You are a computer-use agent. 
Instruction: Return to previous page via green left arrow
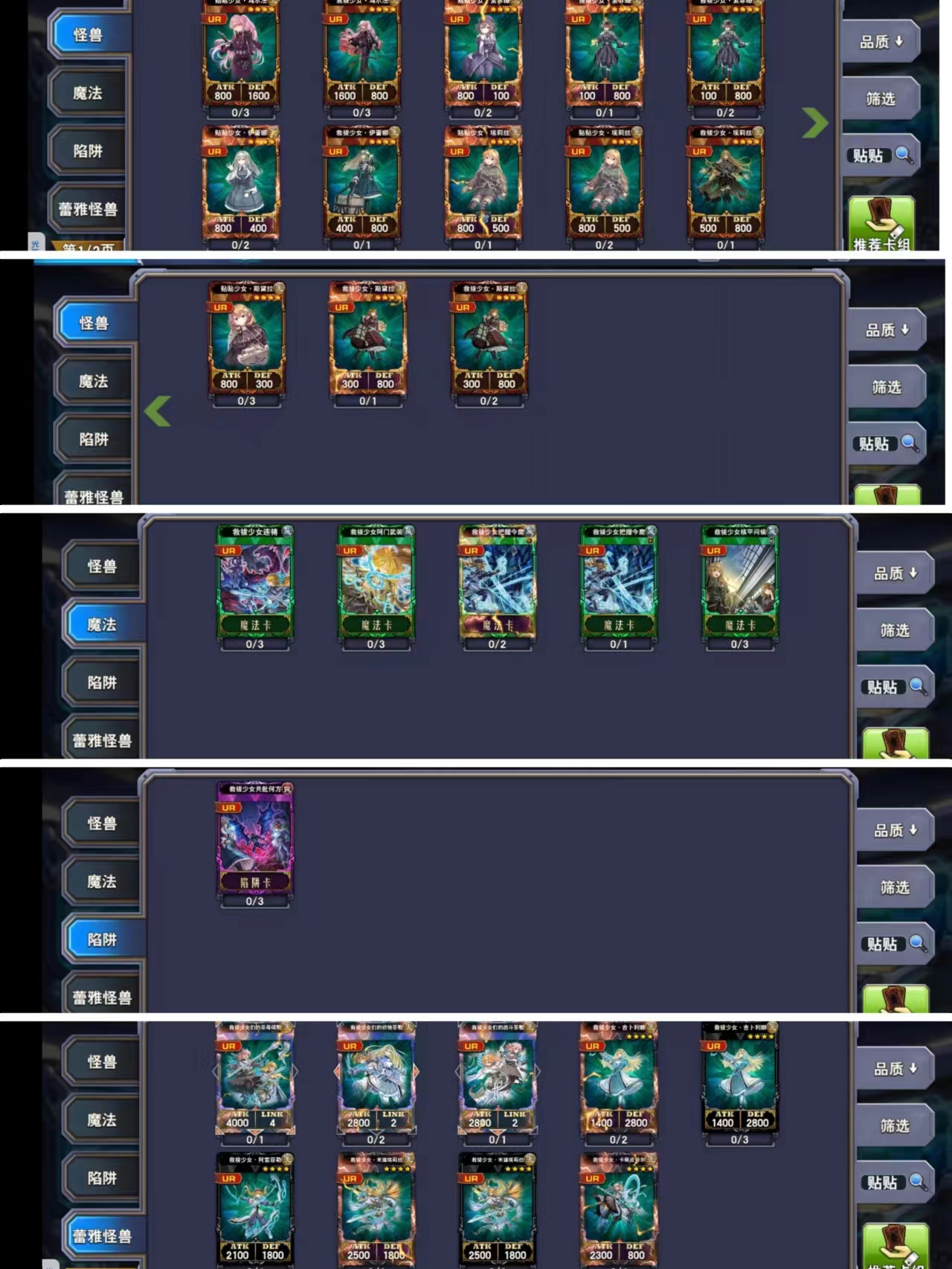click(158, 411)
